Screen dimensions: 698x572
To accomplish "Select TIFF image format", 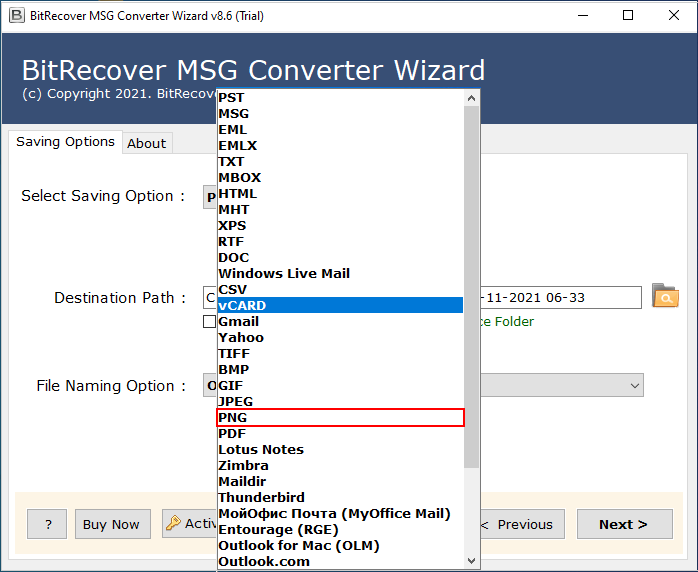I will point(340,353).
